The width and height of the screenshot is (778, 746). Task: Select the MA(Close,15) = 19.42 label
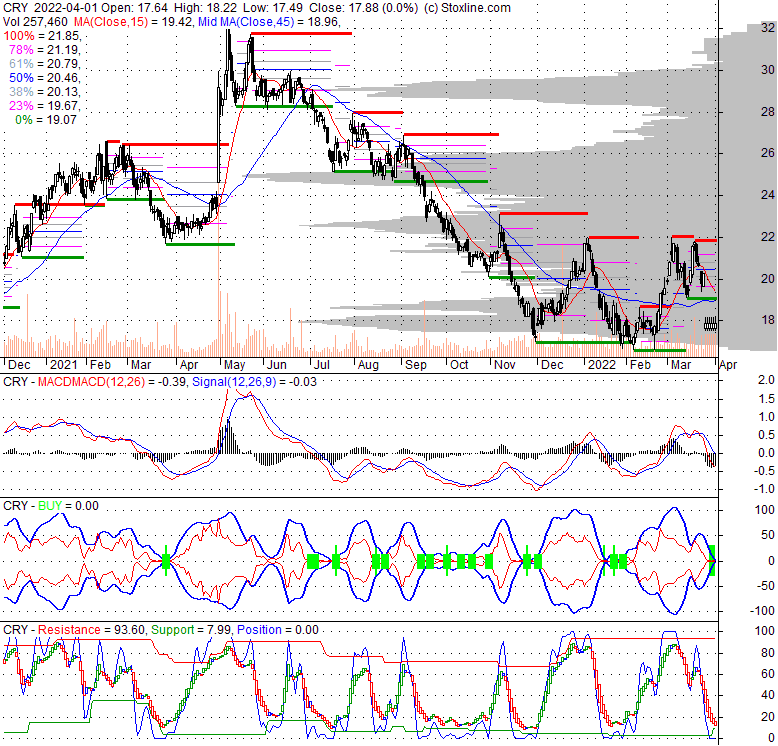(x=133, y=22)
